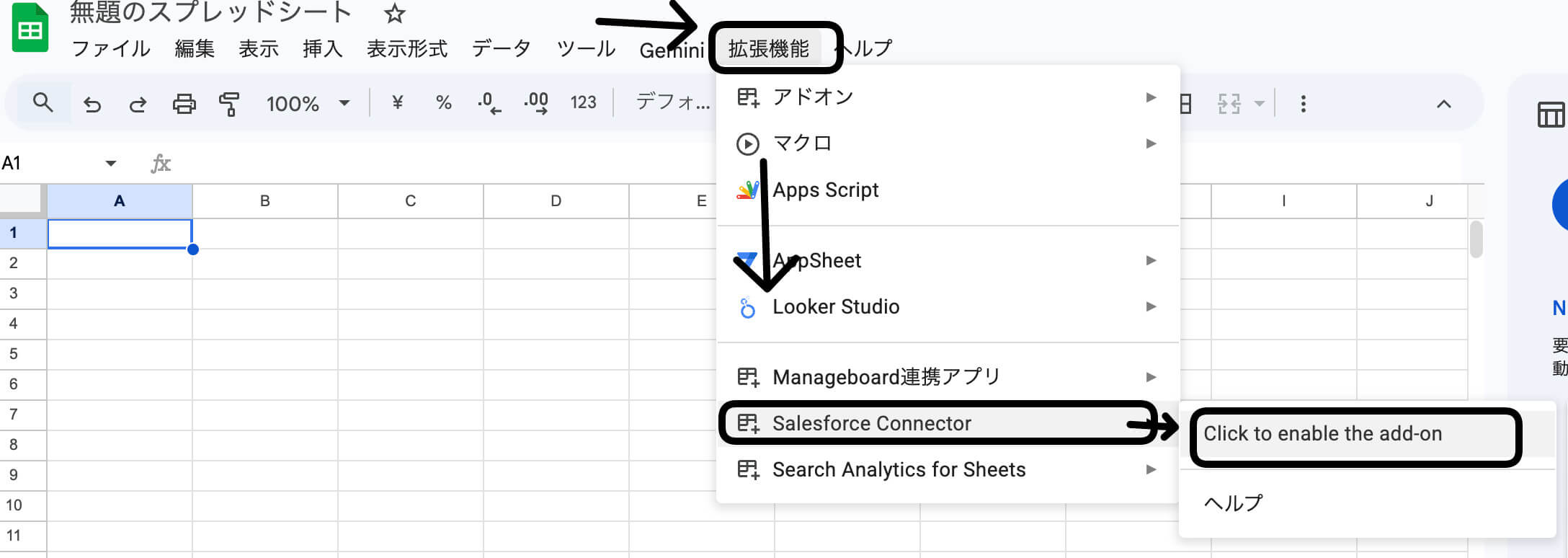Image resolution: width=1568 pixels, height=558 pixels.
Task: Select column I header
Action: [x=1284, y=201]
